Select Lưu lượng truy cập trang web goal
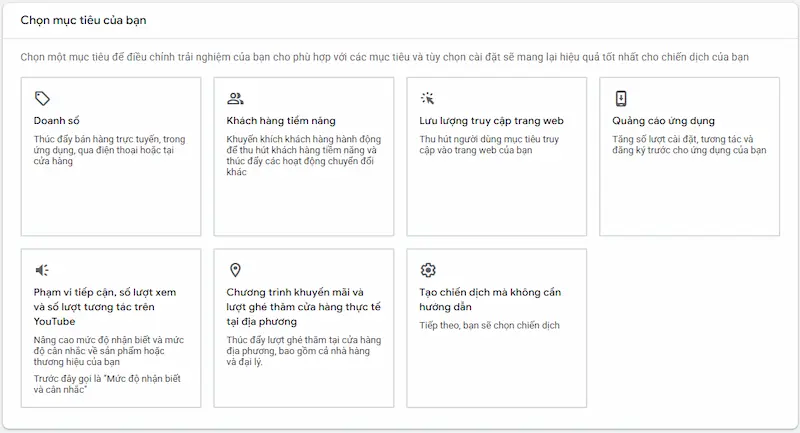The image size is (800, 433). [484, 121]
